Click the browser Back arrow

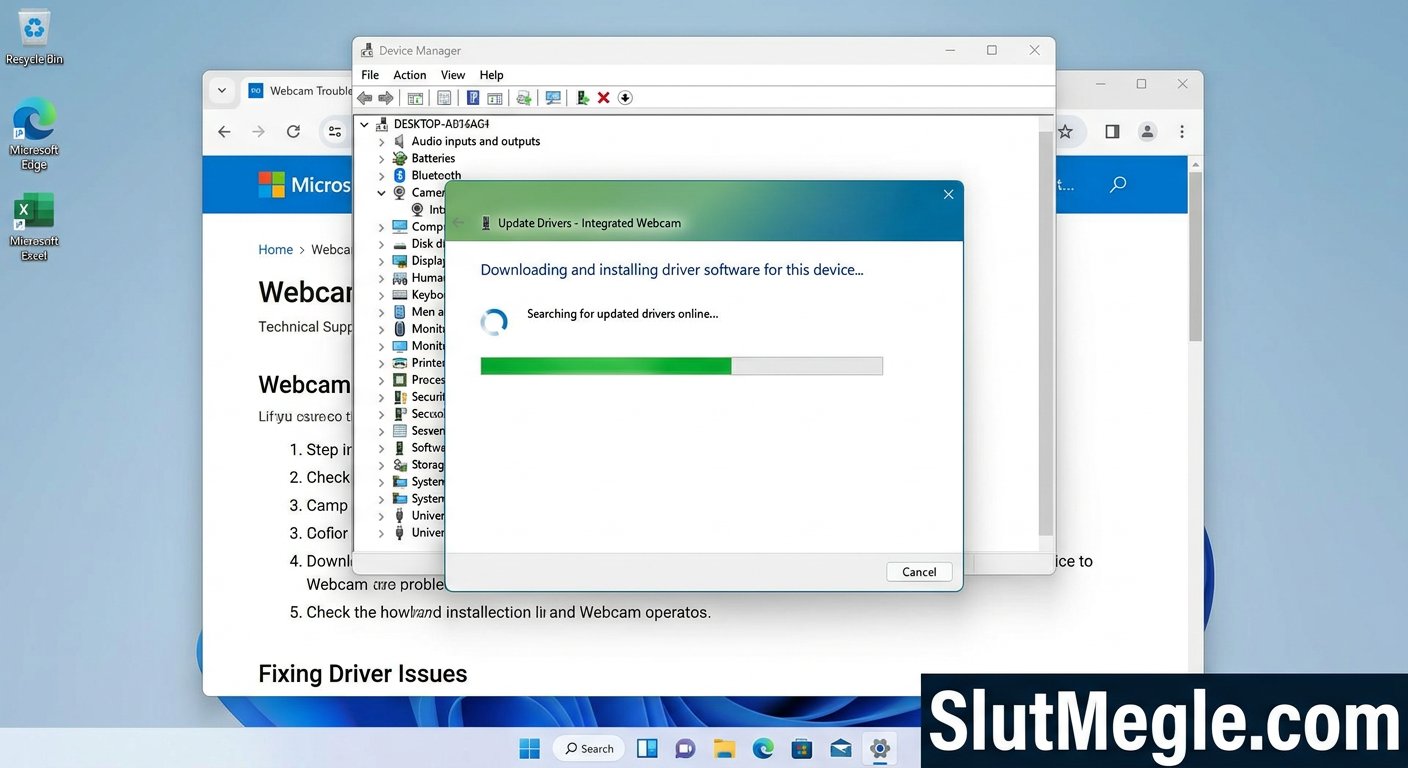click(x=224, y=132)
